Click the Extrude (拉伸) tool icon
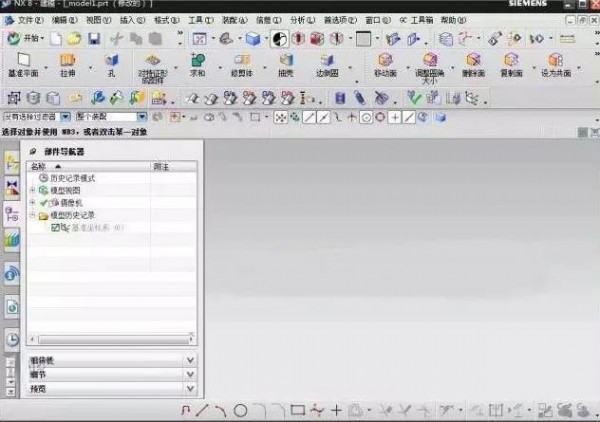This screenshot has width=600, height=422. point(68,60)
